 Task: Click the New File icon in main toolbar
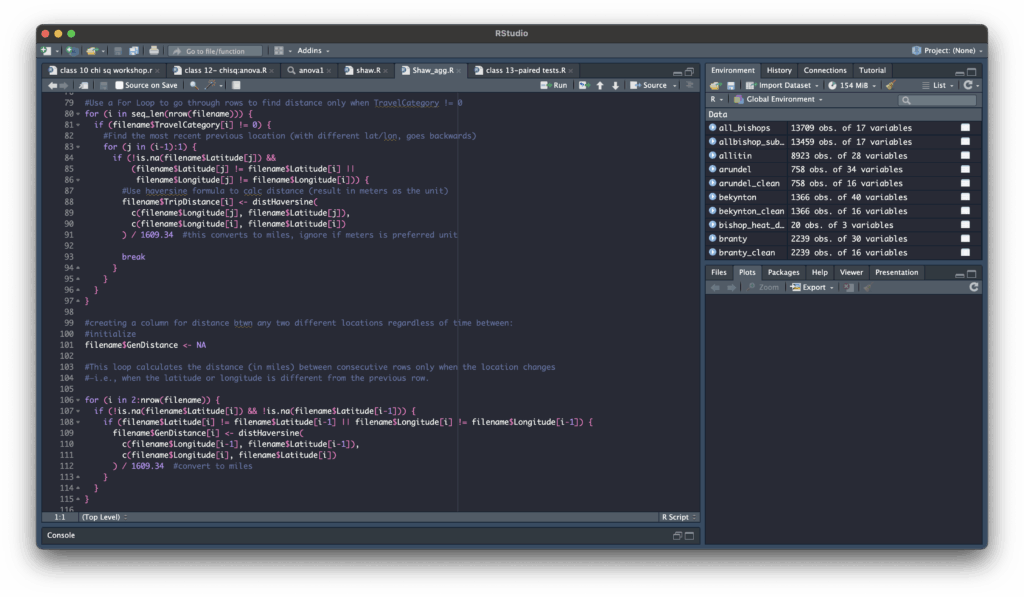pos(46,50)
